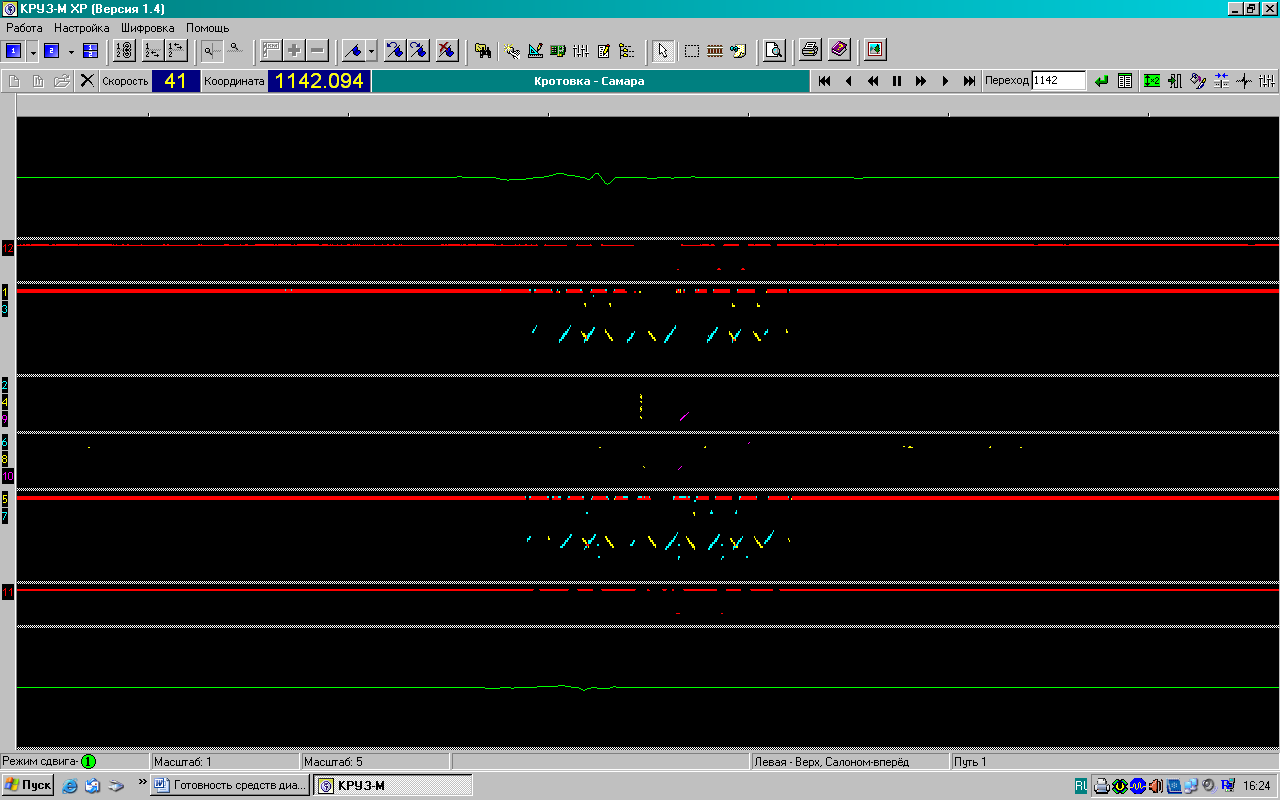Click the Пуск start button

point(28,785)
